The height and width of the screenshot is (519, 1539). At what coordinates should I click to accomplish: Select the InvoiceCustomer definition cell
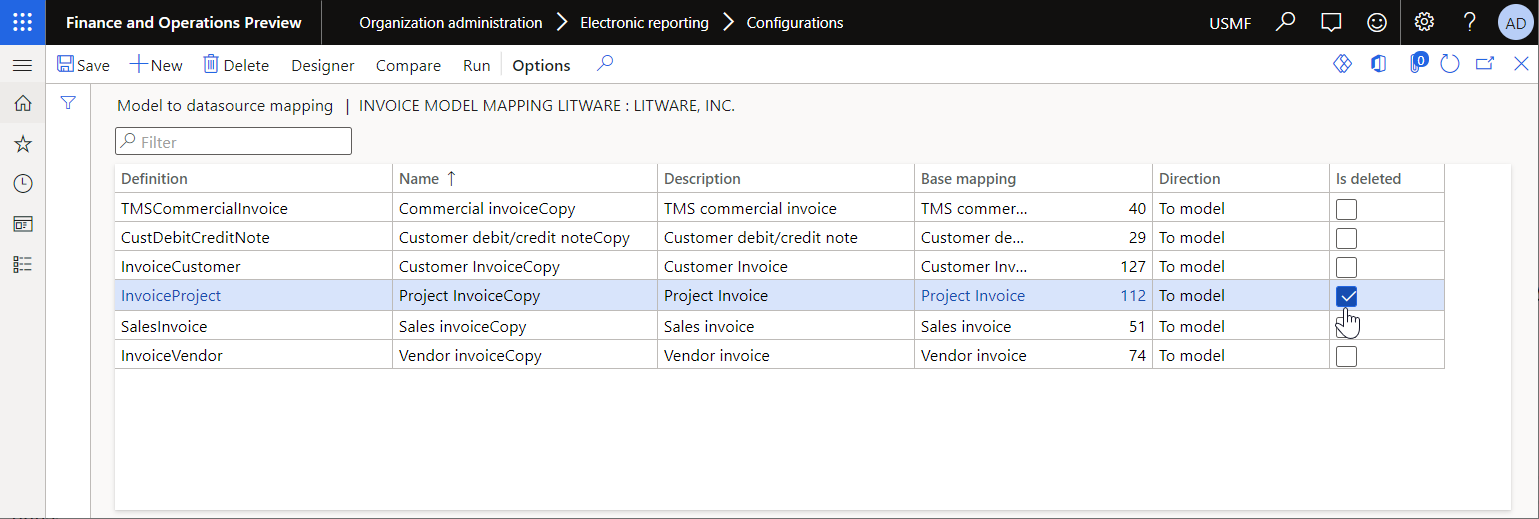253,266
